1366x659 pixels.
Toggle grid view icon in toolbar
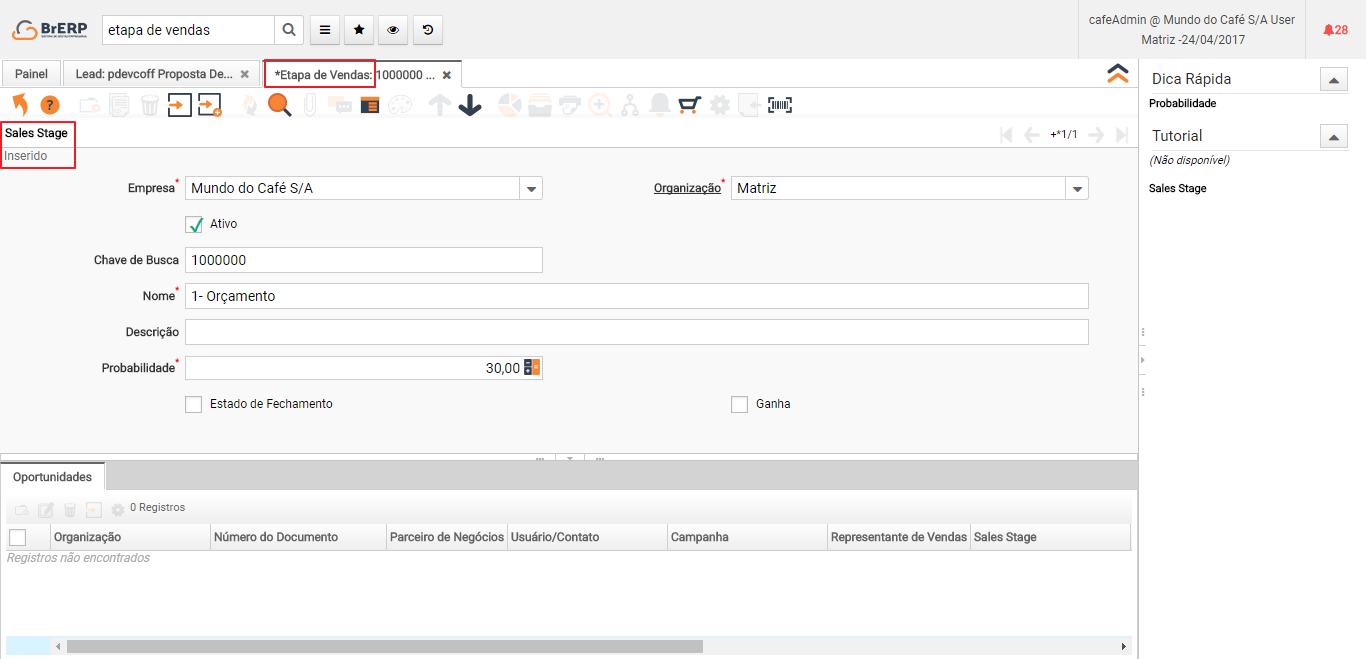pyautogui.click(x=370, y=105)
